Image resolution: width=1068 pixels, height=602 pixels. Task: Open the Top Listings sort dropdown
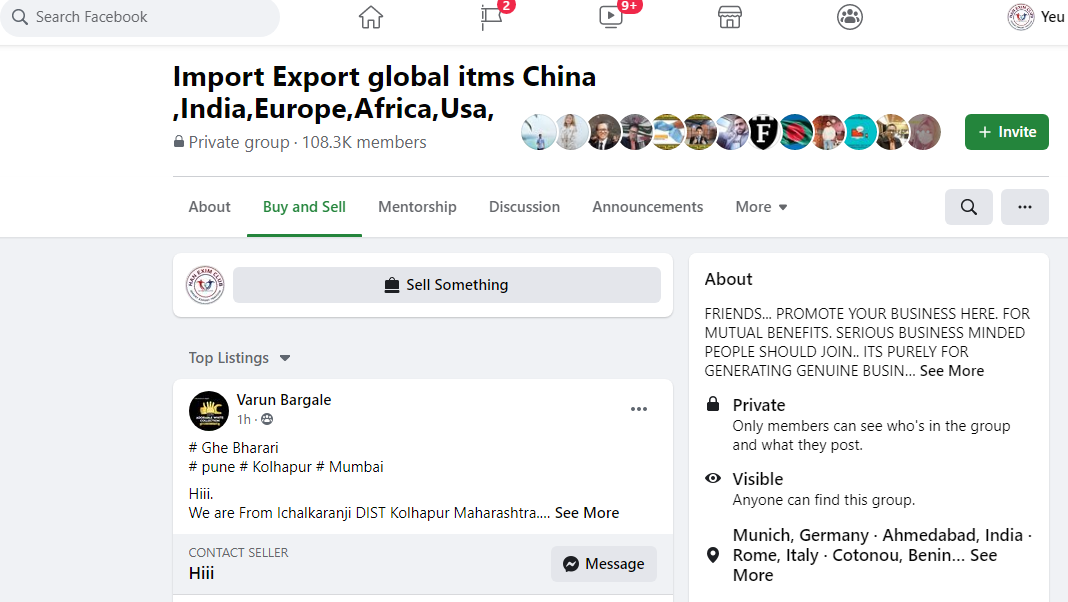pos(239,358)
